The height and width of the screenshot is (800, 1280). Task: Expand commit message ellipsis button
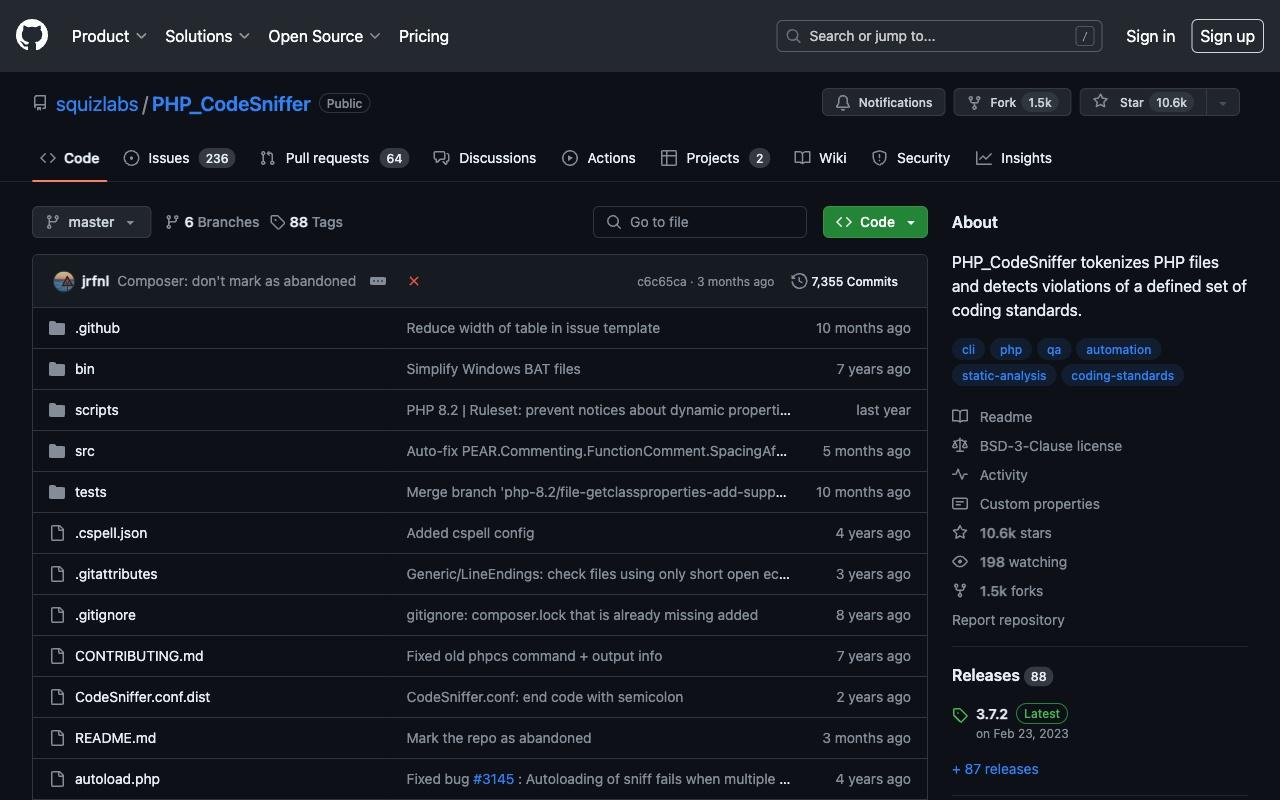click(378, 281)
